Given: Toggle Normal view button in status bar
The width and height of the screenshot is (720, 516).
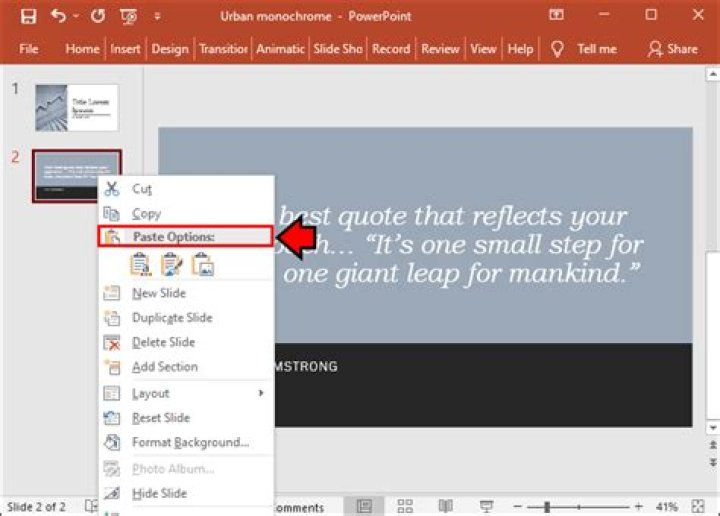Looking at the screenshot, I should point(364,506).
